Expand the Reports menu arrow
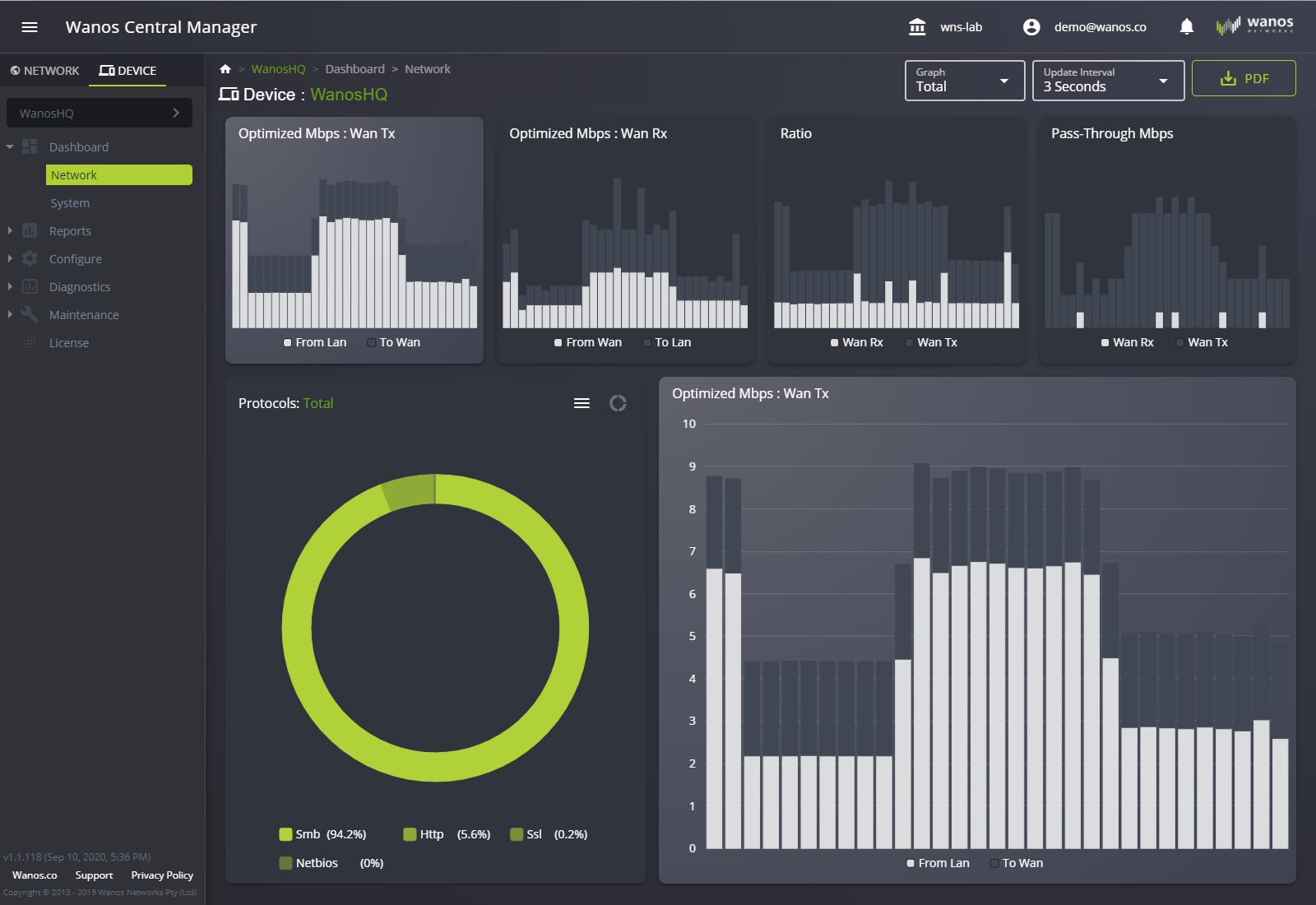This screenshot has height=905, width=1316. (x=10, y=230)
